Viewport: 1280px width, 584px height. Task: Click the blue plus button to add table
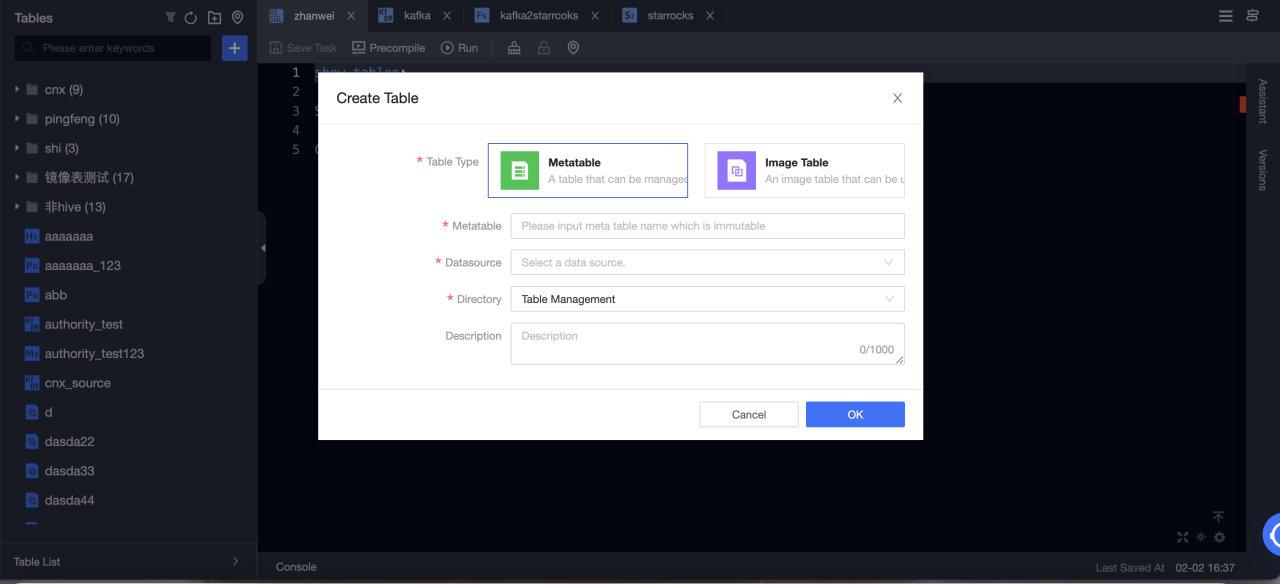tap(234, 48)
